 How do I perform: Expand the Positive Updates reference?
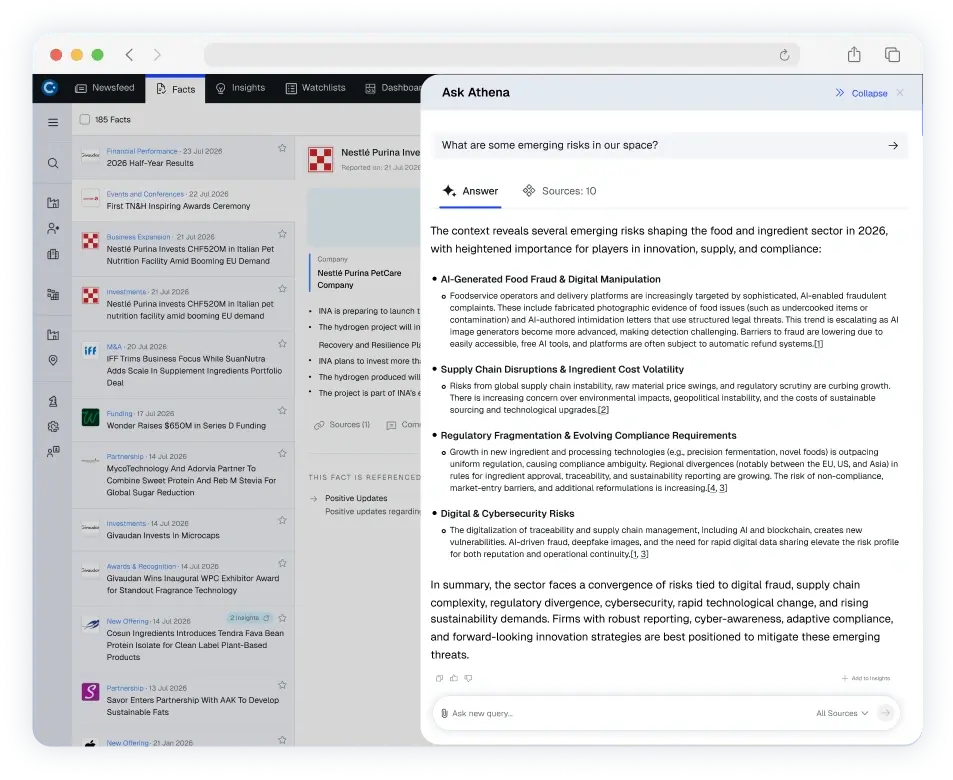tap(314, 499)
